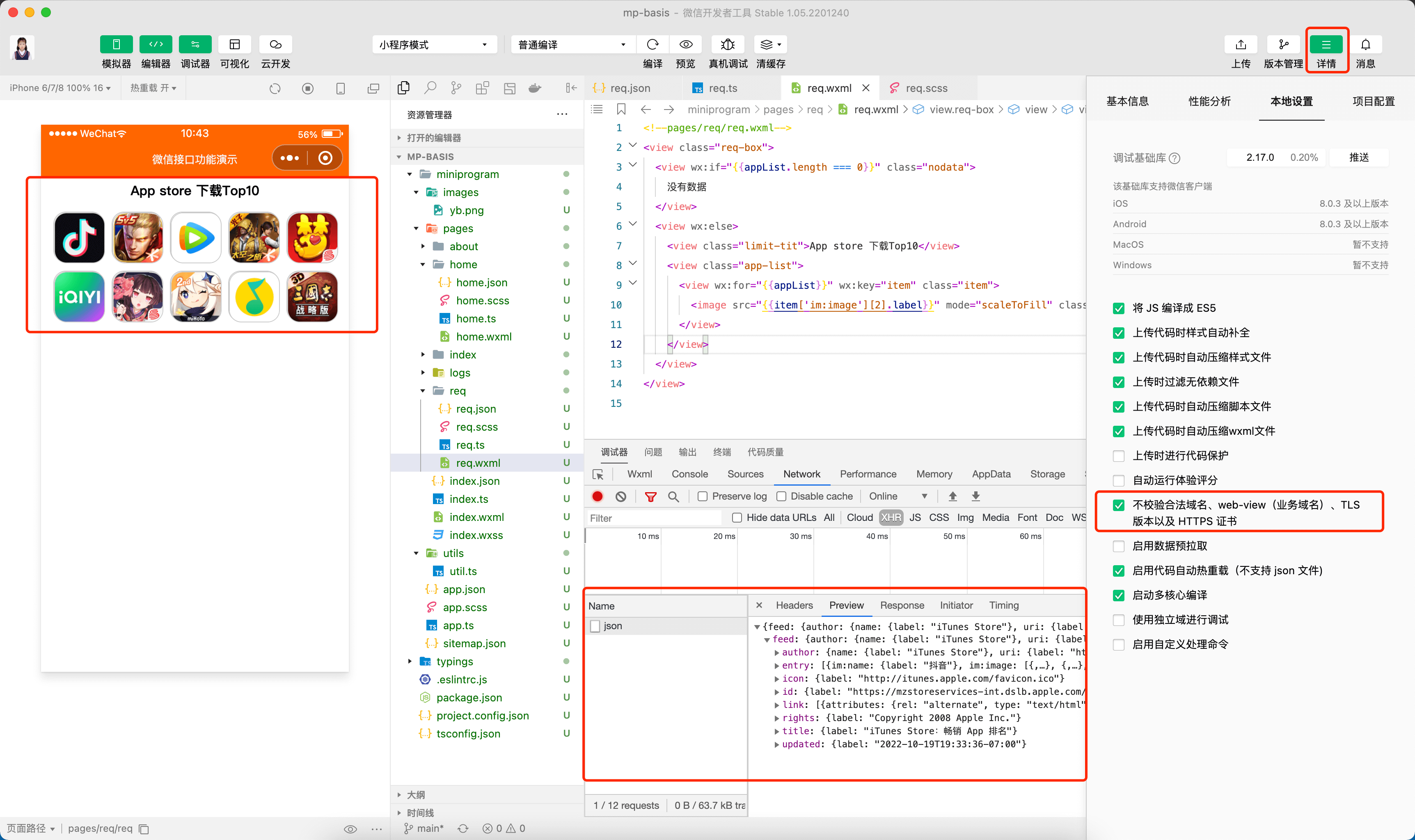Close the network request detail pane

point(759,605)
